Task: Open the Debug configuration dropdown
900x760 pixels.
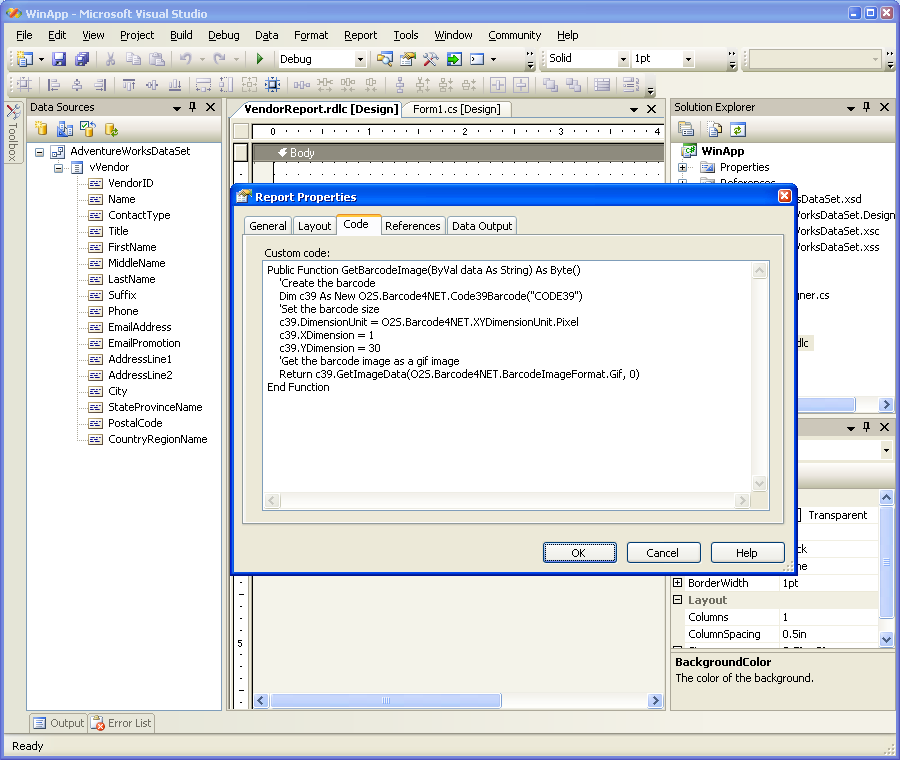Action: [360, 59]
